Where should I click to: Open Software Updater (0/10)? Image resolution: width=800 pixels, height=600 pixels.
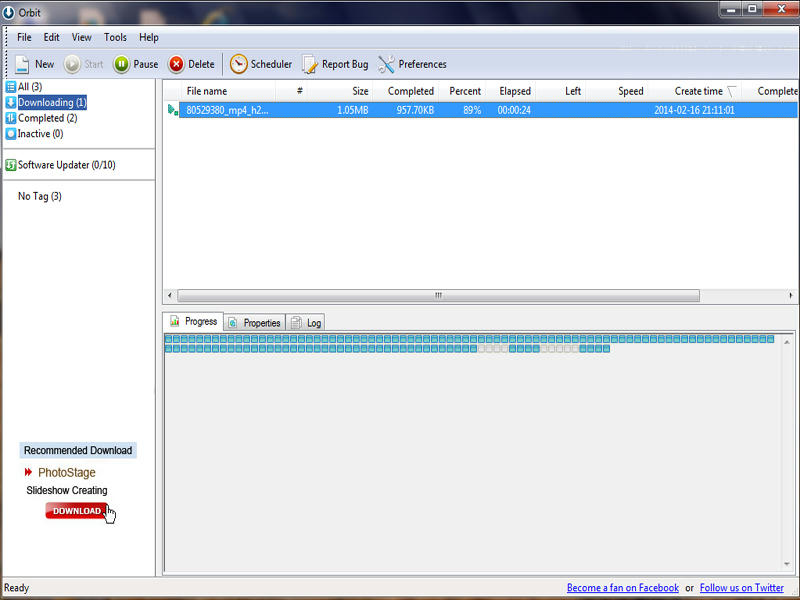(66, 165)
